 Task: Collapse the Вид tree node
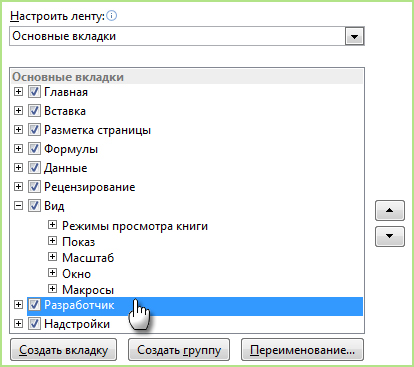point(18,206)
